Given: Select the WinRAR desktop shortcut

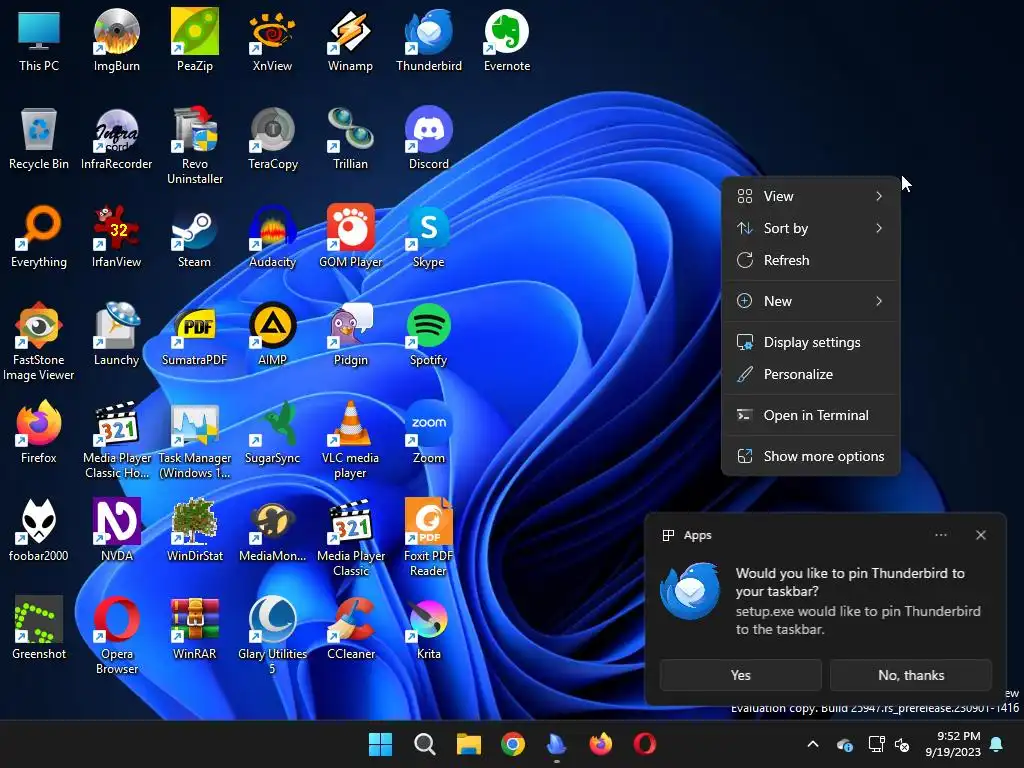Looking at the screenshot, I should click(195, 628).
